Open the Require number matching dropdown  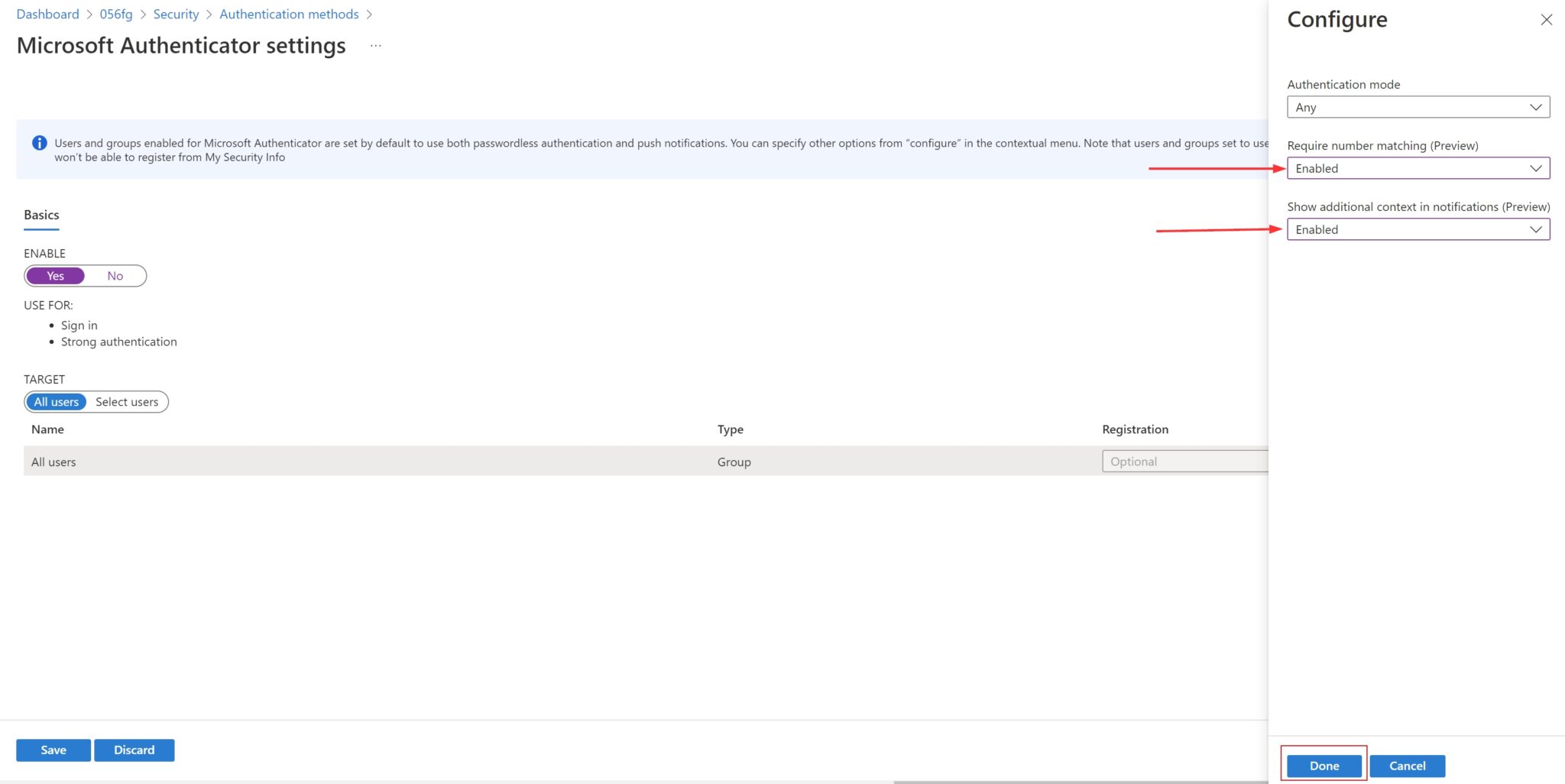[1418, 168]
